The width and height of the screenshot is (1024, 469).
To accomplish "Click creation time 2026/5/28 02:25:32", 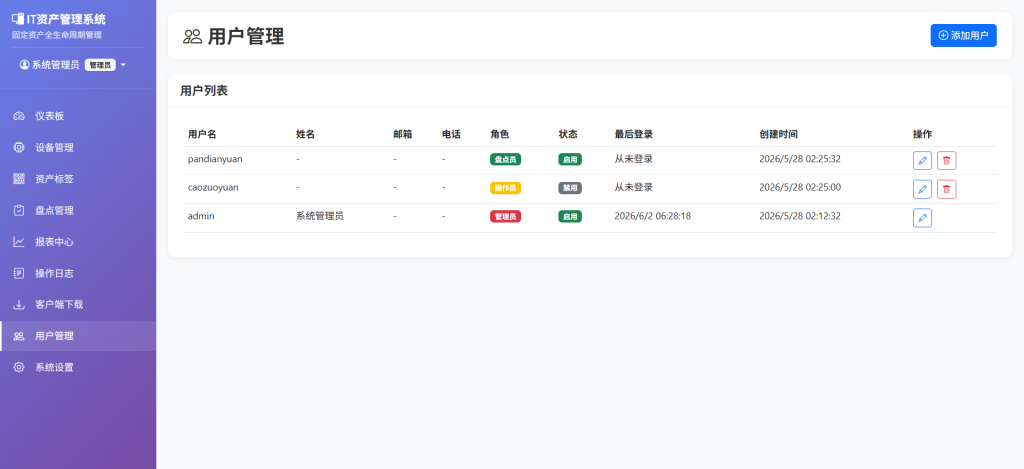I will (800, 159).
